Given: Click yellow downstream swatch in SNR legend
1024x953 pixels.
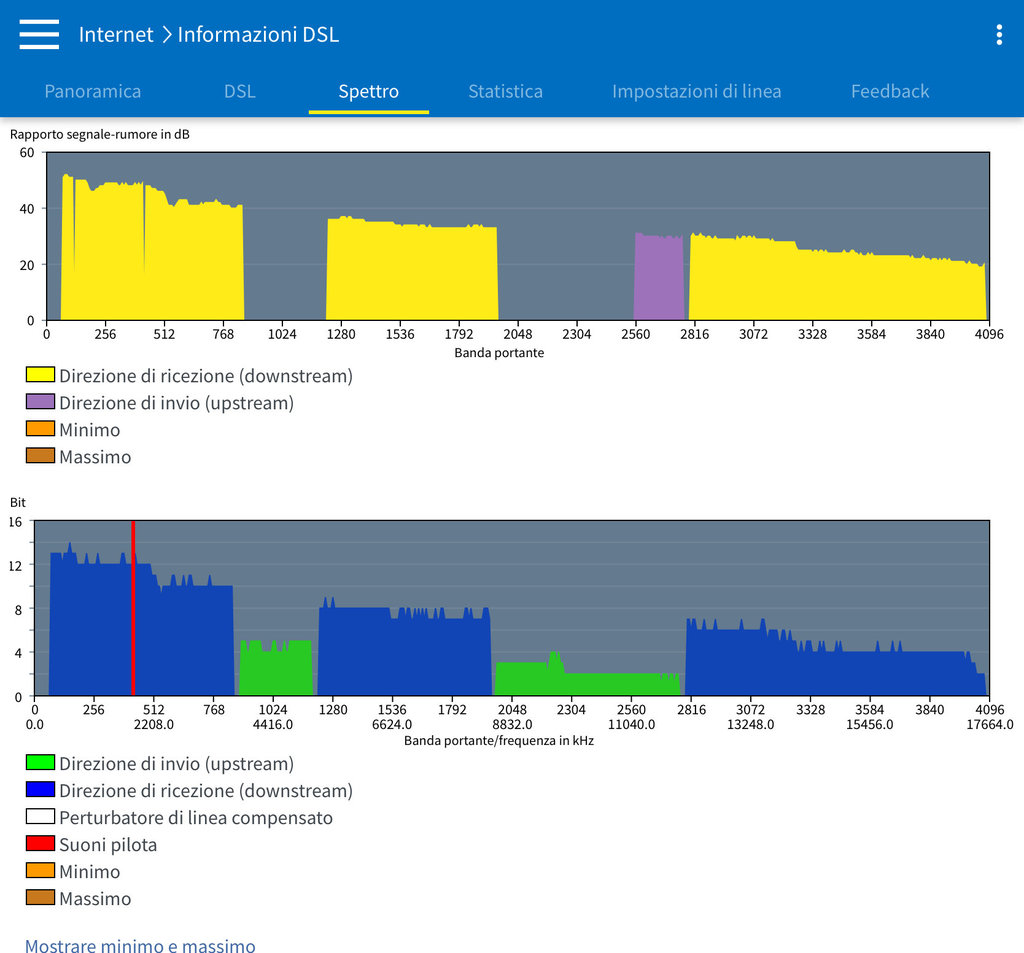Looking at the screenshot, I should 40,376.
